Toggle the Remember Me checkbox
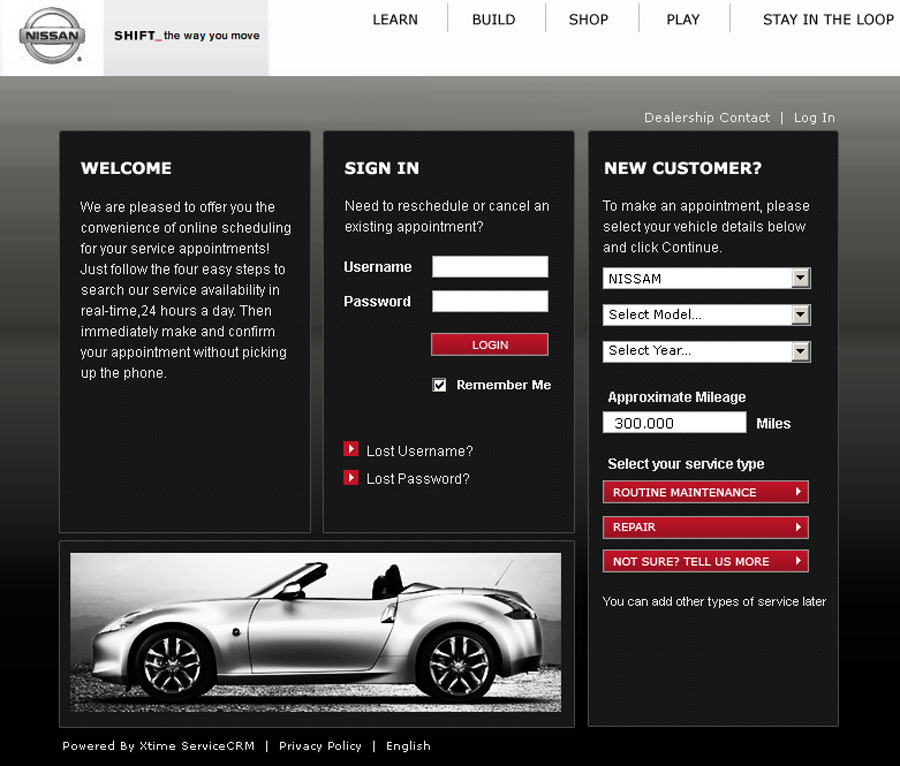The height and width of the screenshot is (766, 900). [439, 385]
